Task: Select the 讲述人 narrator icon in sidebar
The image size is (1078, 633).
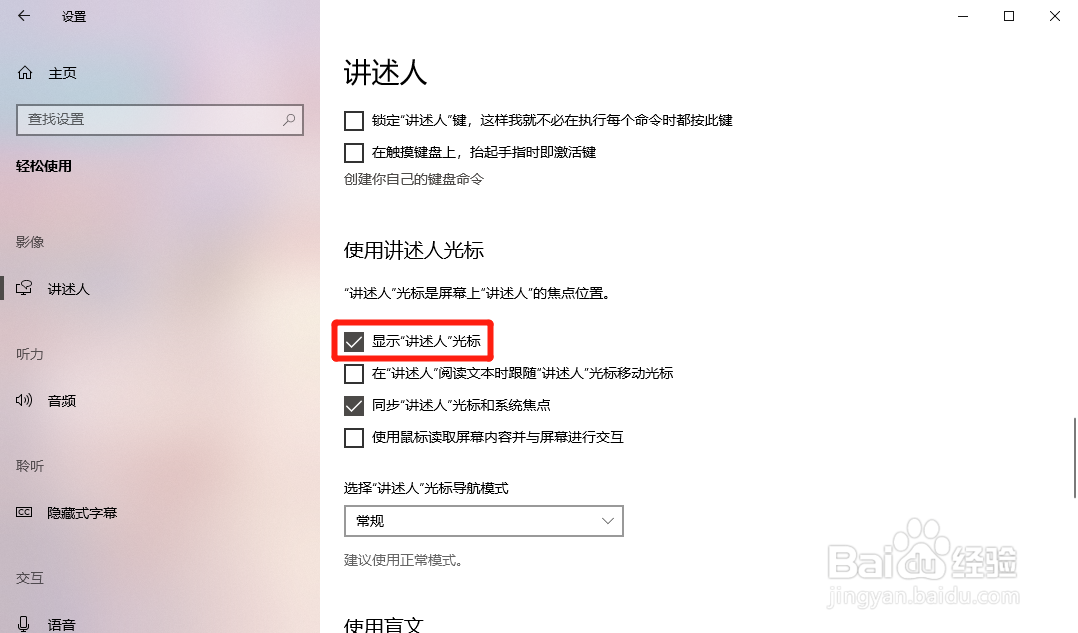Action: click(x=24, y=288)
